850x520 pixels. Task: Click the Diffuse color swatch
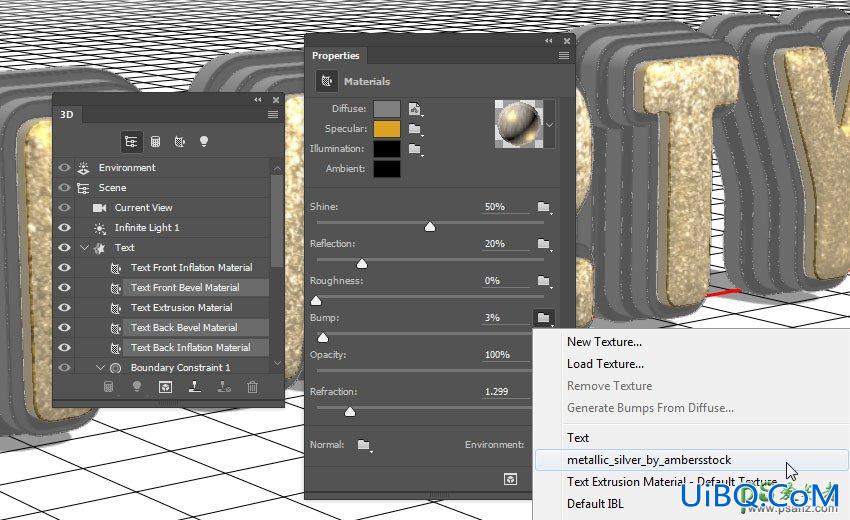[x=387, y=109]
